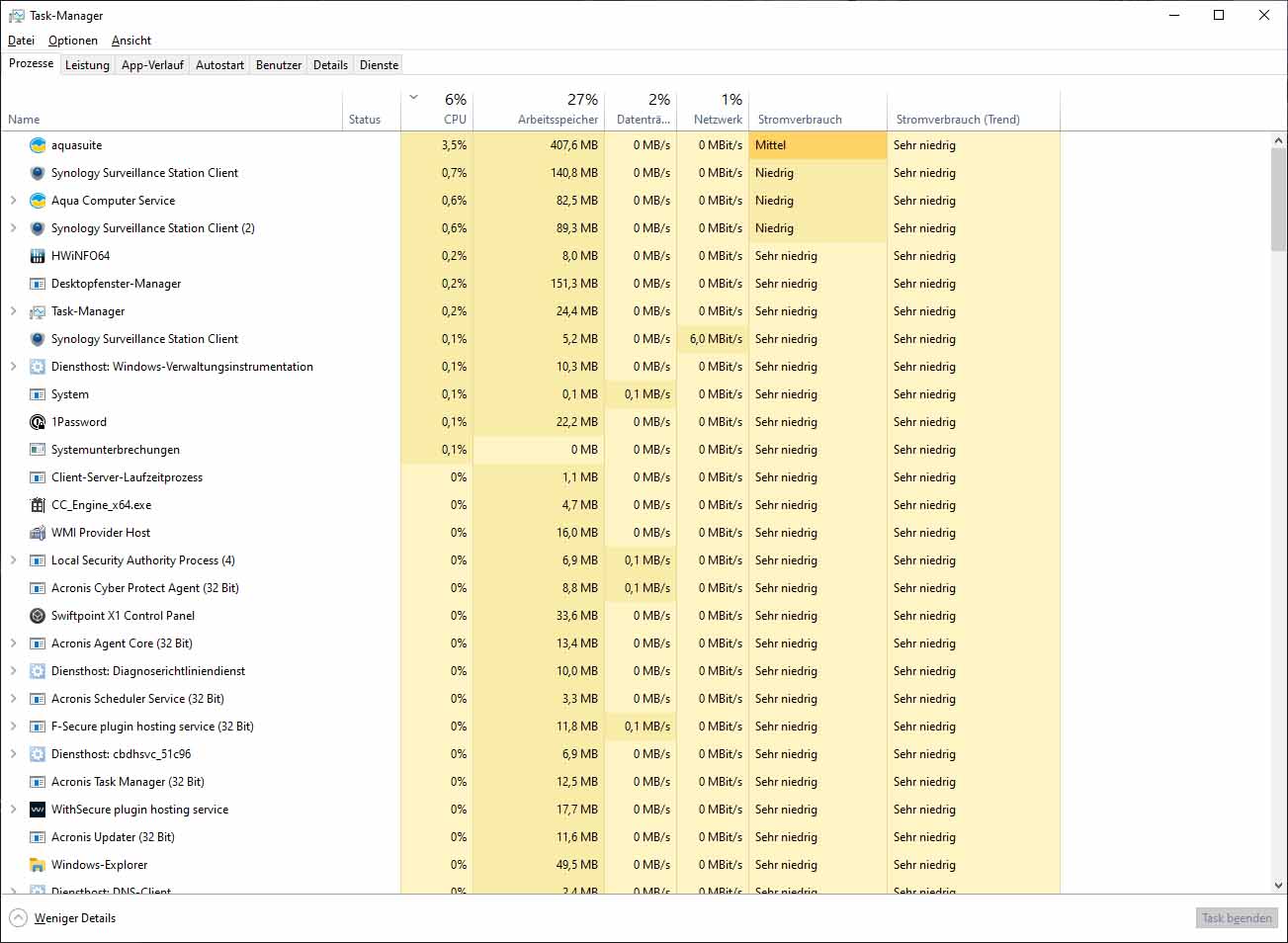
Task: Click the CC_Engine_x64.exe process icon
Action: (38, 505)
